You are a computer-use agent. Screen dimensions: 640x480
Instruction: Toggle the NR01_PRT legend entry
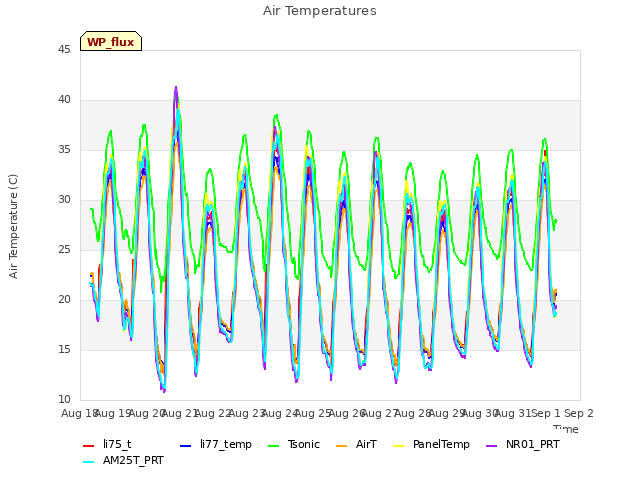[523, 444]
